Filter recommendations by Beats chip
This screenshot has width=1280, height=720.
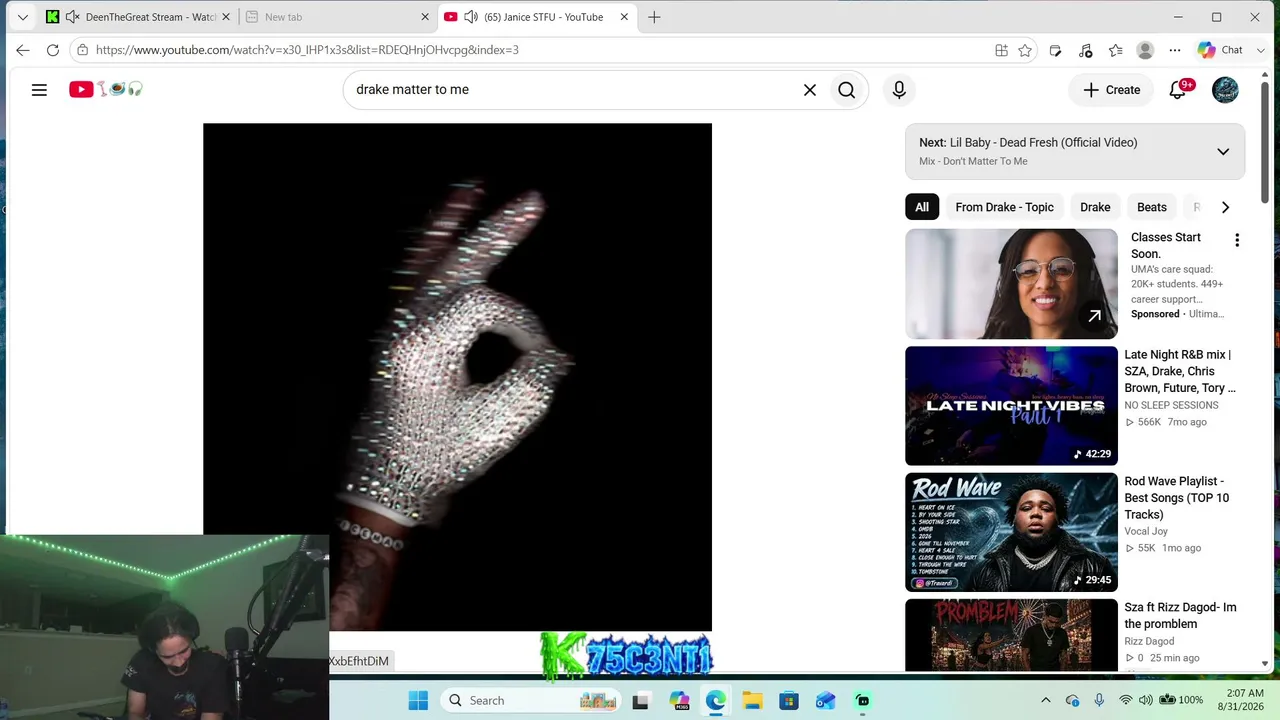point(1152,207)
